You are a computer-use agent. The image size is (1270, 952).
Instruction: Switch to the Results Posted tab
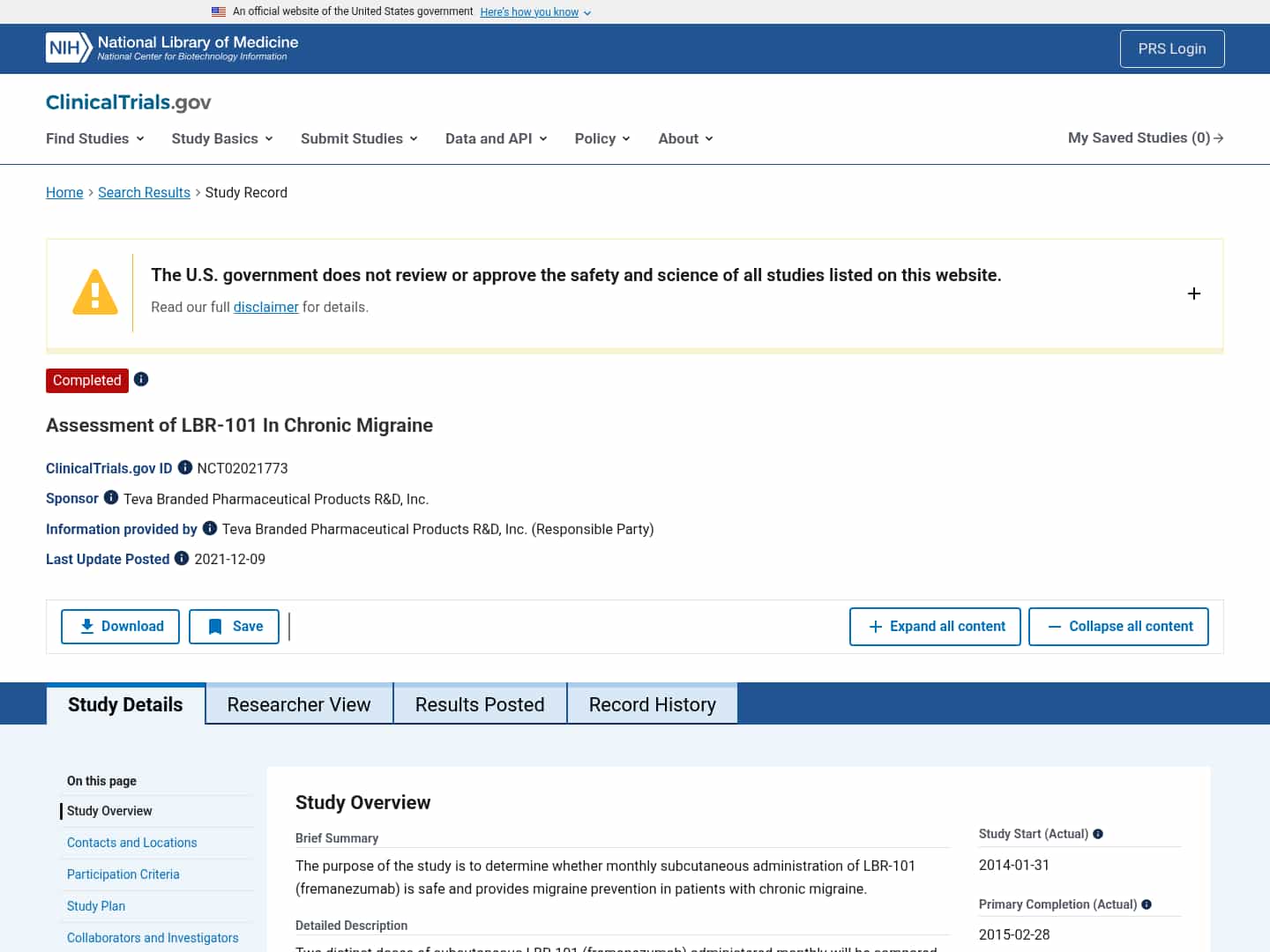coord(480,704)
